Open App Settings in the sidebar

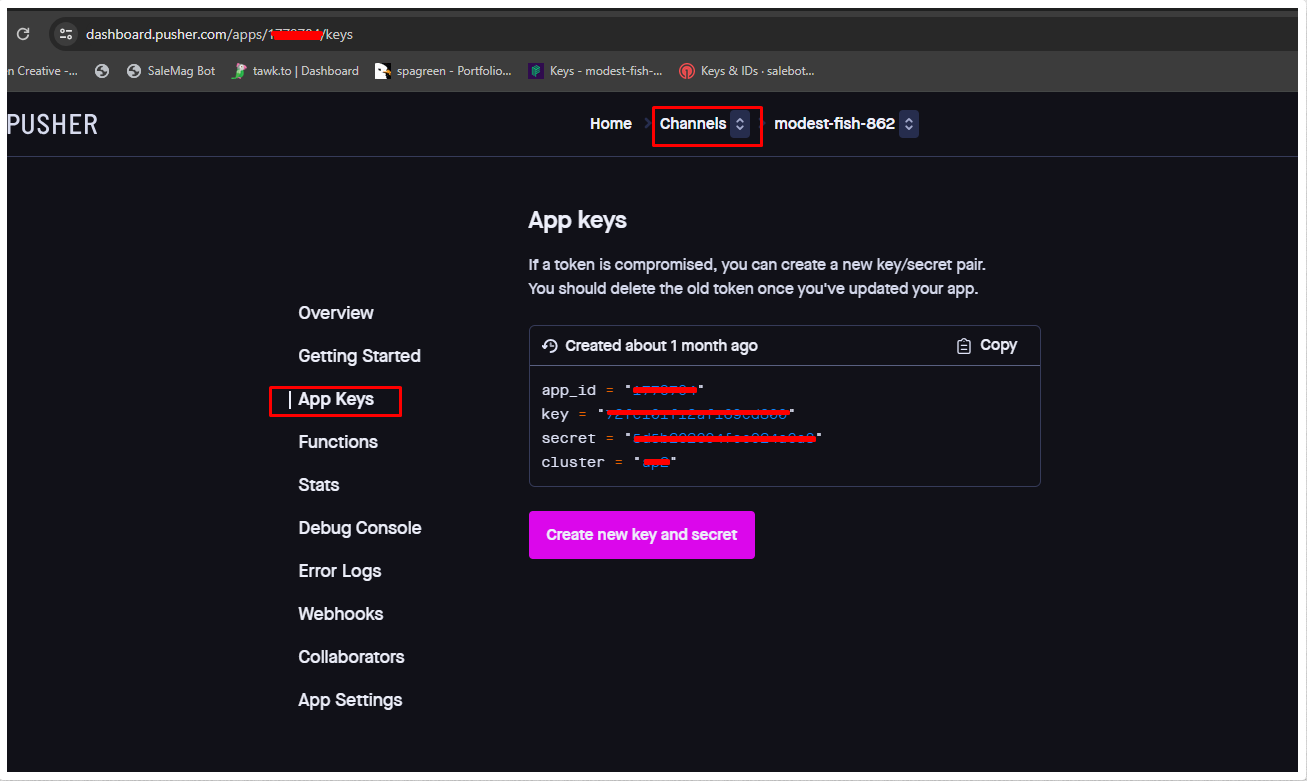point(350,700)
